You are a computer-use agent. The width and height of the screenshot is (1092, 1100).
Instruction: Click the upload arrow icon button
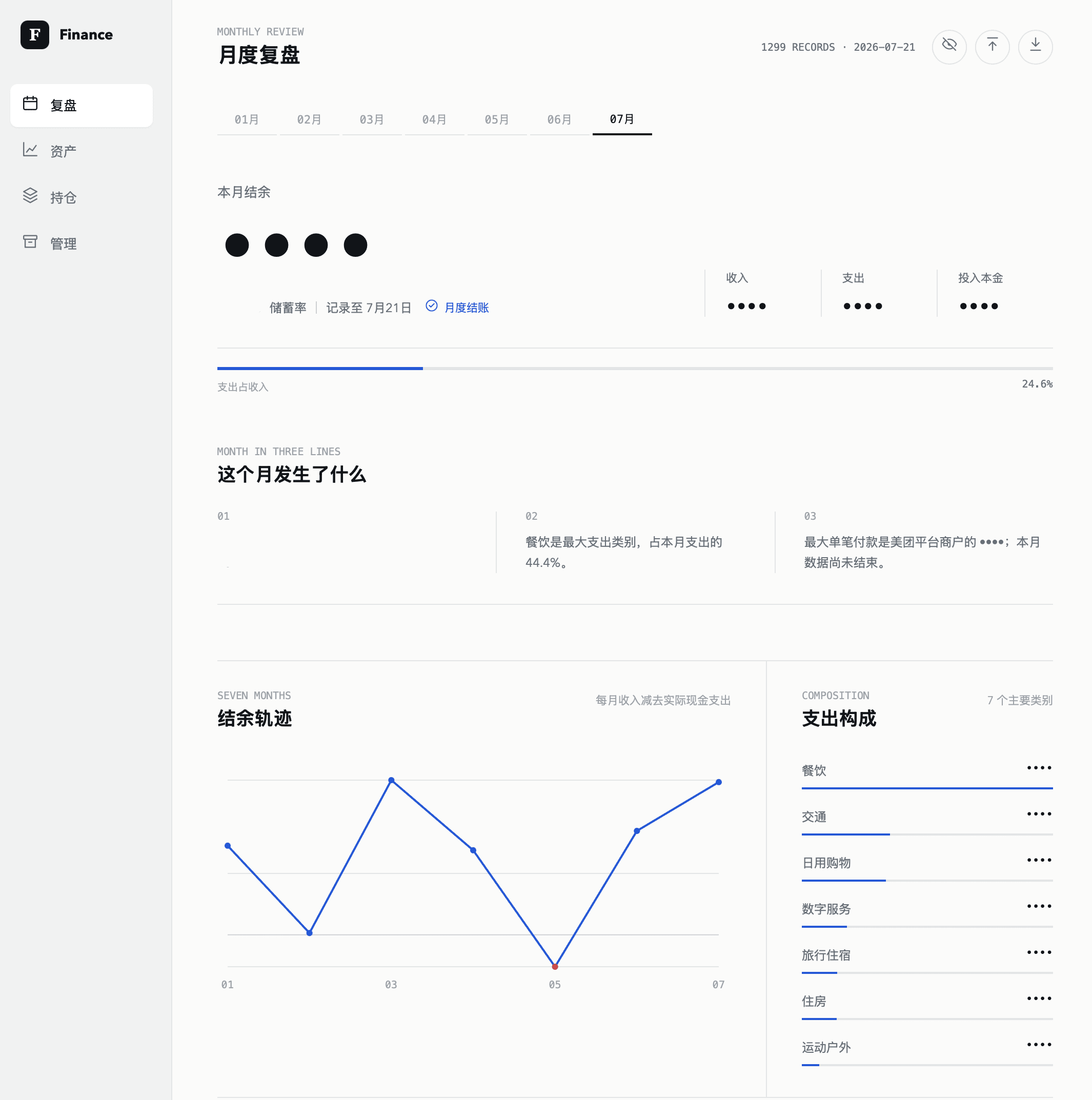click(992, 47)
